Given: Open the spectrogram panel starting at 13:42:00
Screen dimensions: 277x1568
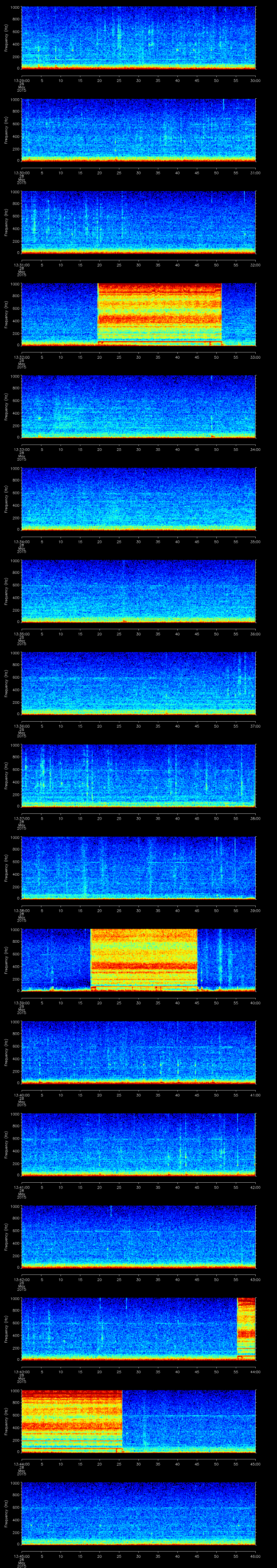Looking at the screenshot, I should pyautogui.click(x=138, y=1237).
